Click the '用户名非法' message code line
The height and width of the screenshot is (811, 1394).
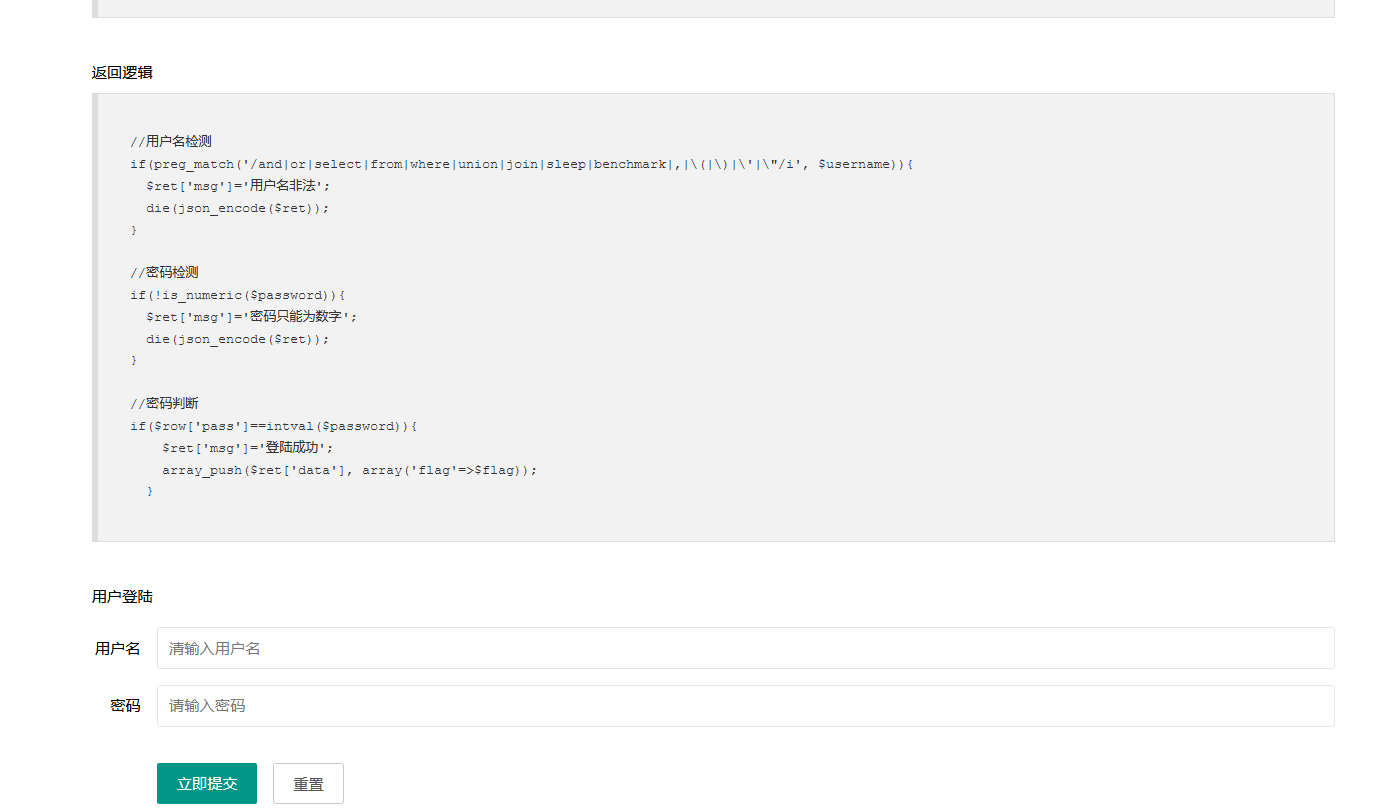click(x=238, y=186)
